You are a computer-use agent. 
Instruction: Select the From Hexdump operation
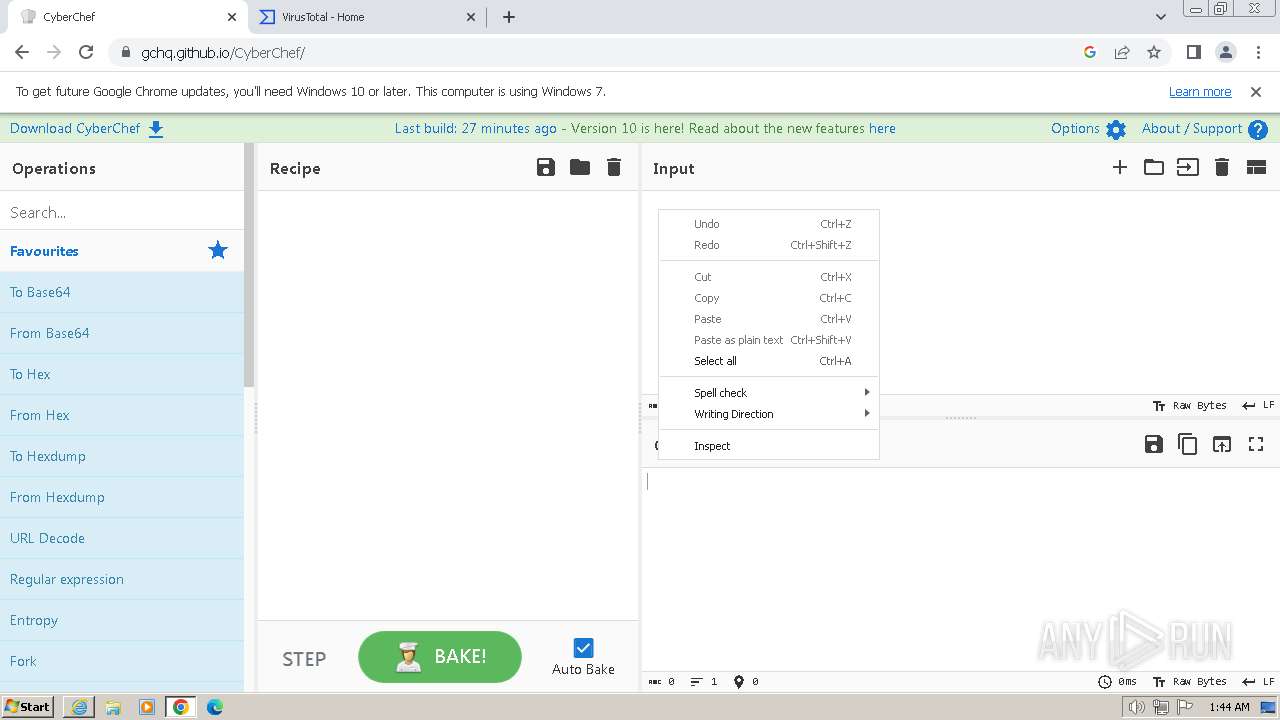122,497
